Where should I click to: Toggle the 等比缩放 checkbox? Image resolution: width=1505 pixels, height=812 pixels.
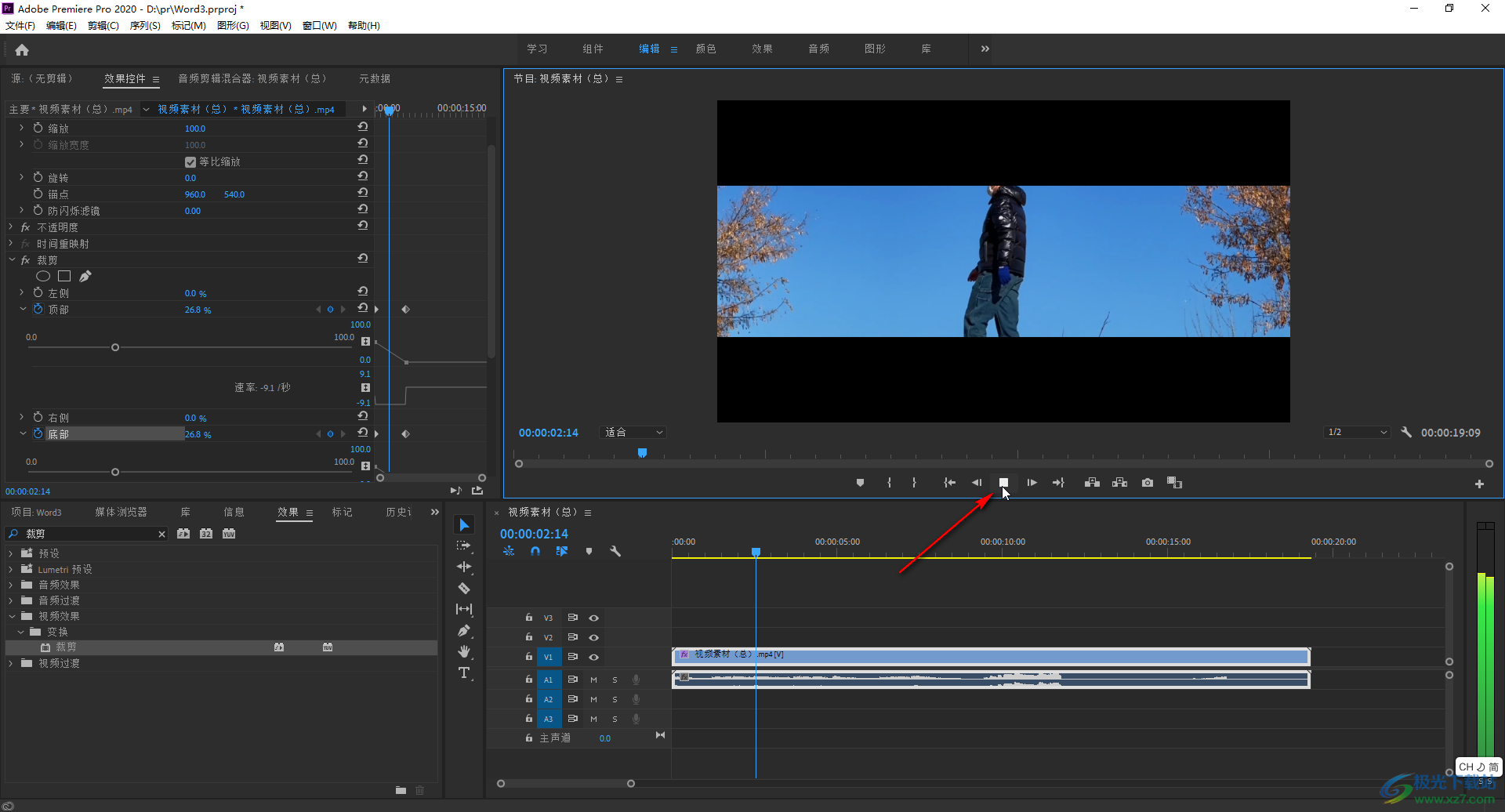point(190,162)
